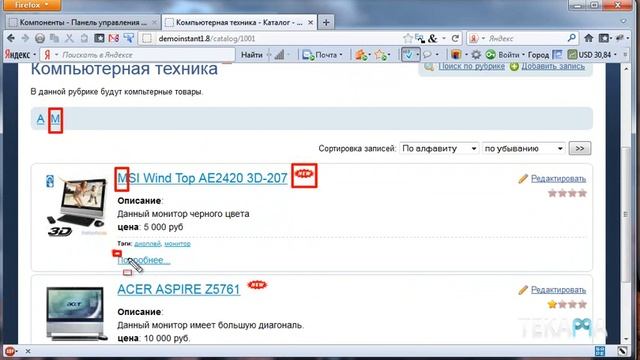Click the Поиск по рубрике search icon
This screenshot has width=640, height=360.
point(429,67)
